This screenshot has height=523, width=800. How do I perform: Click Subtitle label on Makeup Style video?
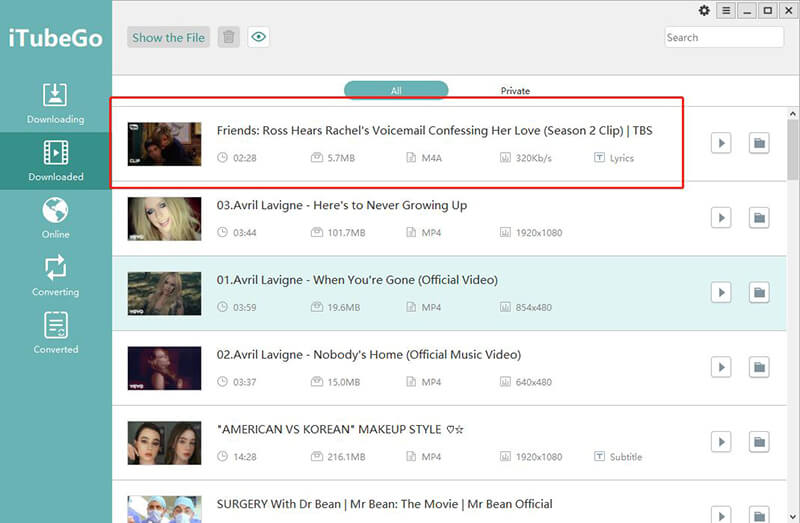pyautogui.click(x=626, y=457)
